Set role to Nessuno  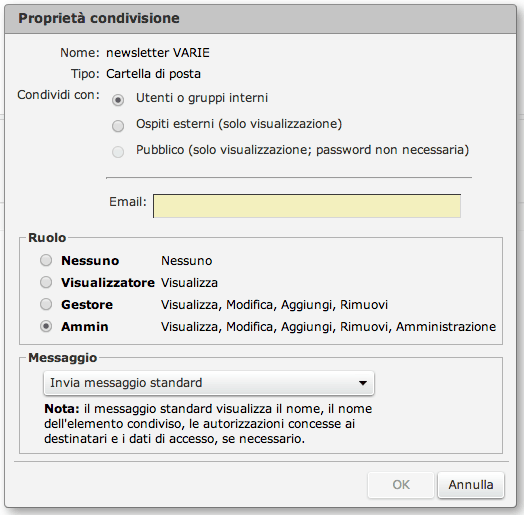(46, 260)
